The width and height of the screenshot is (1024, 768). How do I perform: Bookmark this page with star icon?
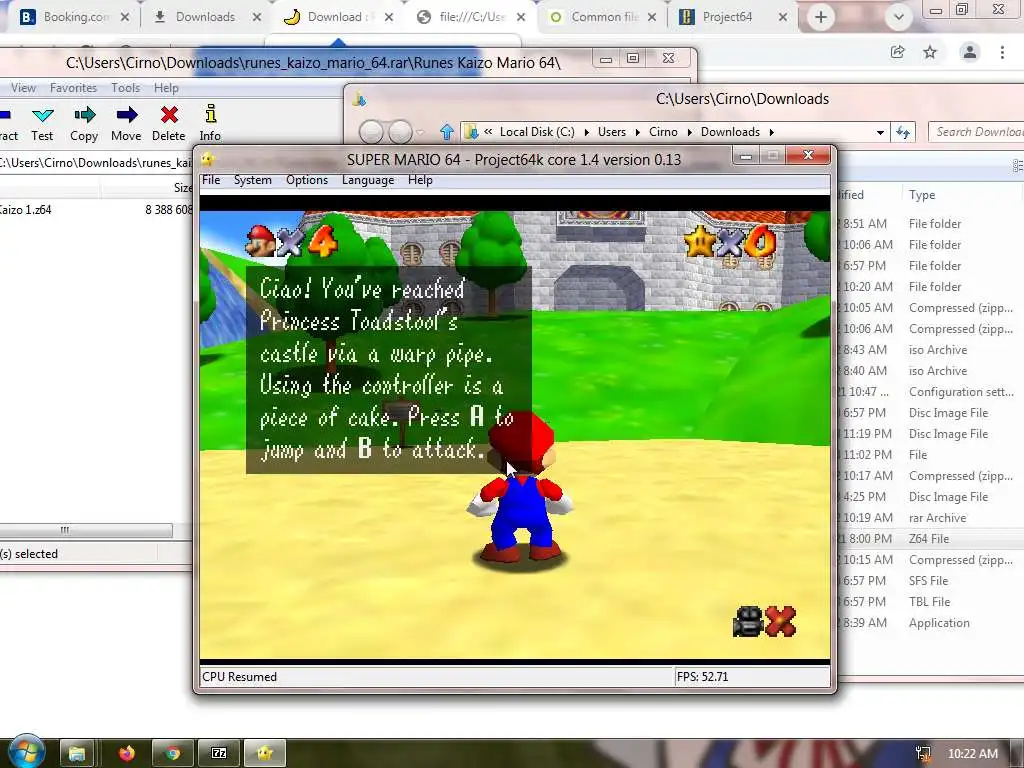click(930, 52)
